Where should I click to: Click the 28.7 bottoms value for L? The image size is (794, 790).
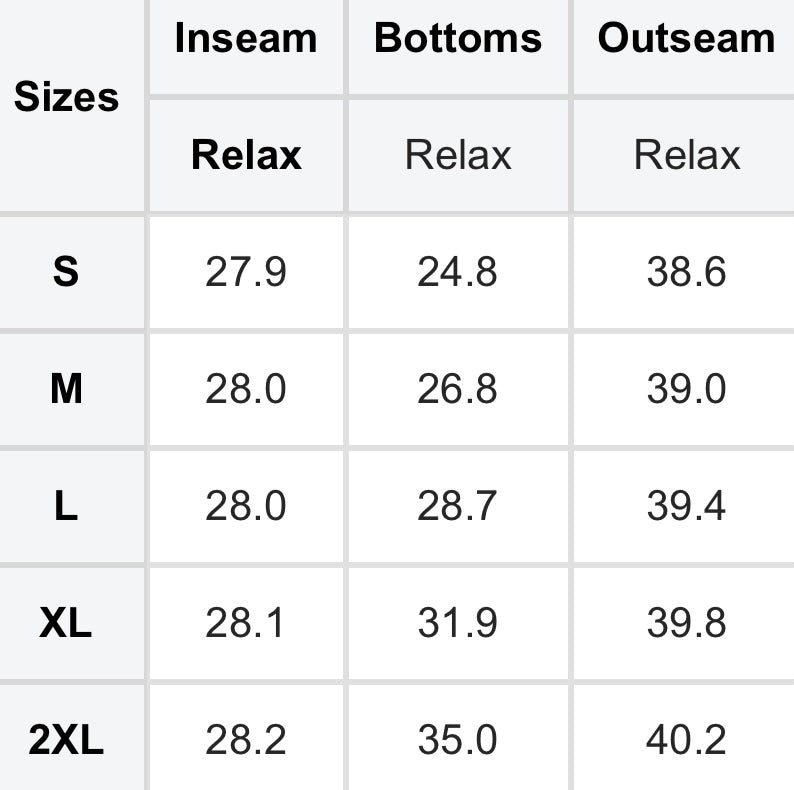[x=458, y=506]
